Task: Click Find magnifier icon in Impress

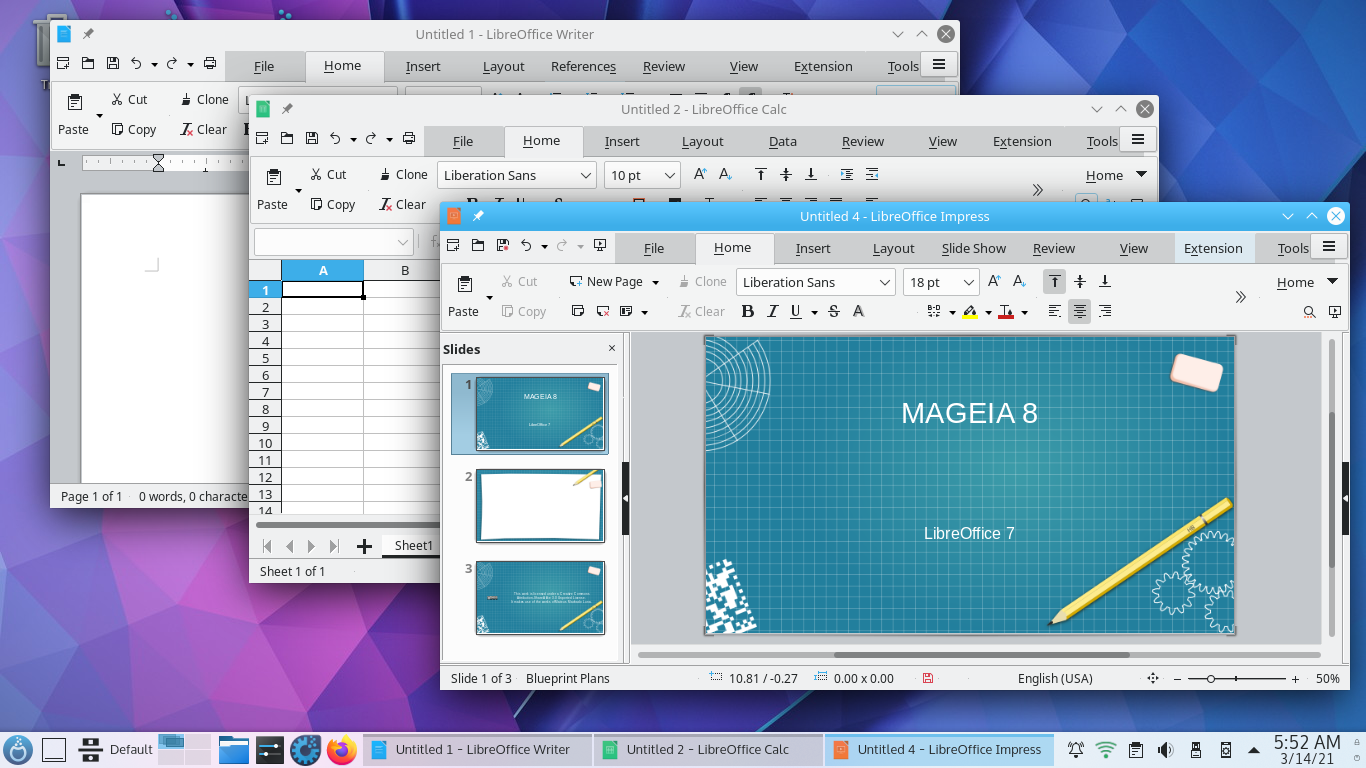Action: 1310,312
